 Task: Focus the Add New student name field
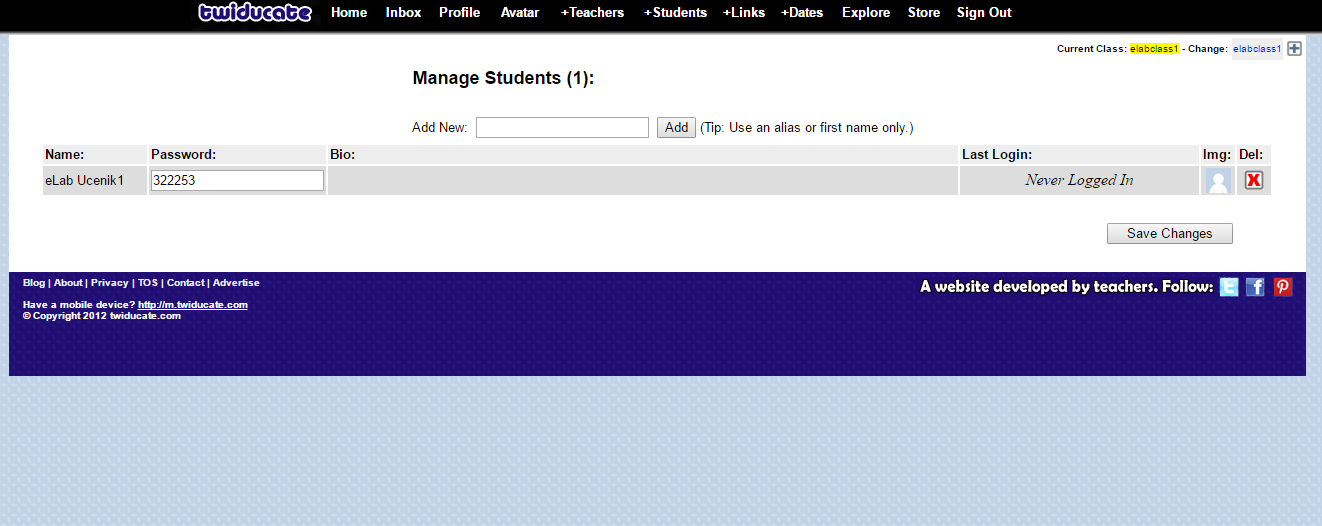tap(562, 127)
